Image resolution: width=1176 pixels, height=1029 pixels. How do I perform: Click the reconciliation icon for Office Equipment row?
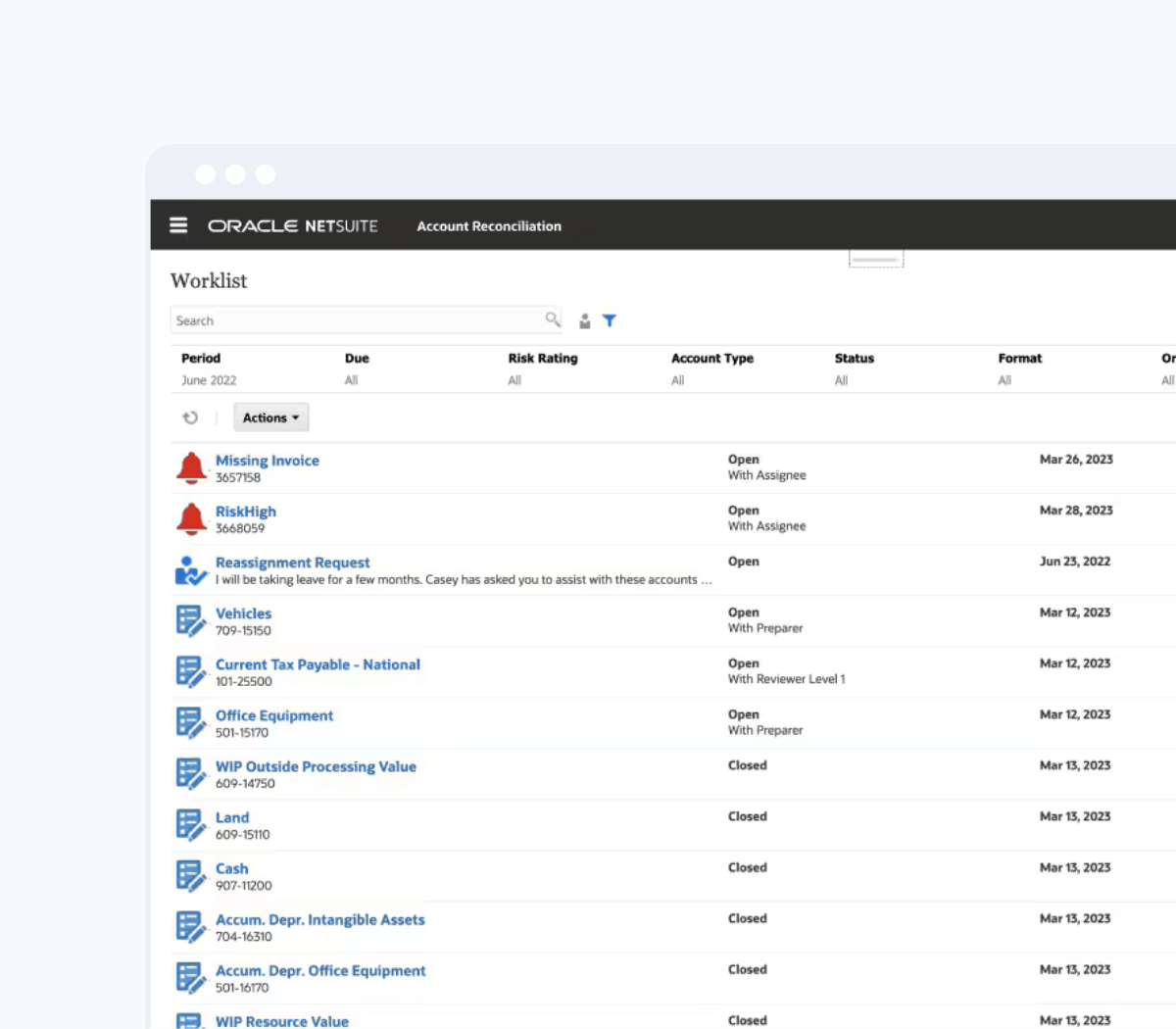[191, 723]
